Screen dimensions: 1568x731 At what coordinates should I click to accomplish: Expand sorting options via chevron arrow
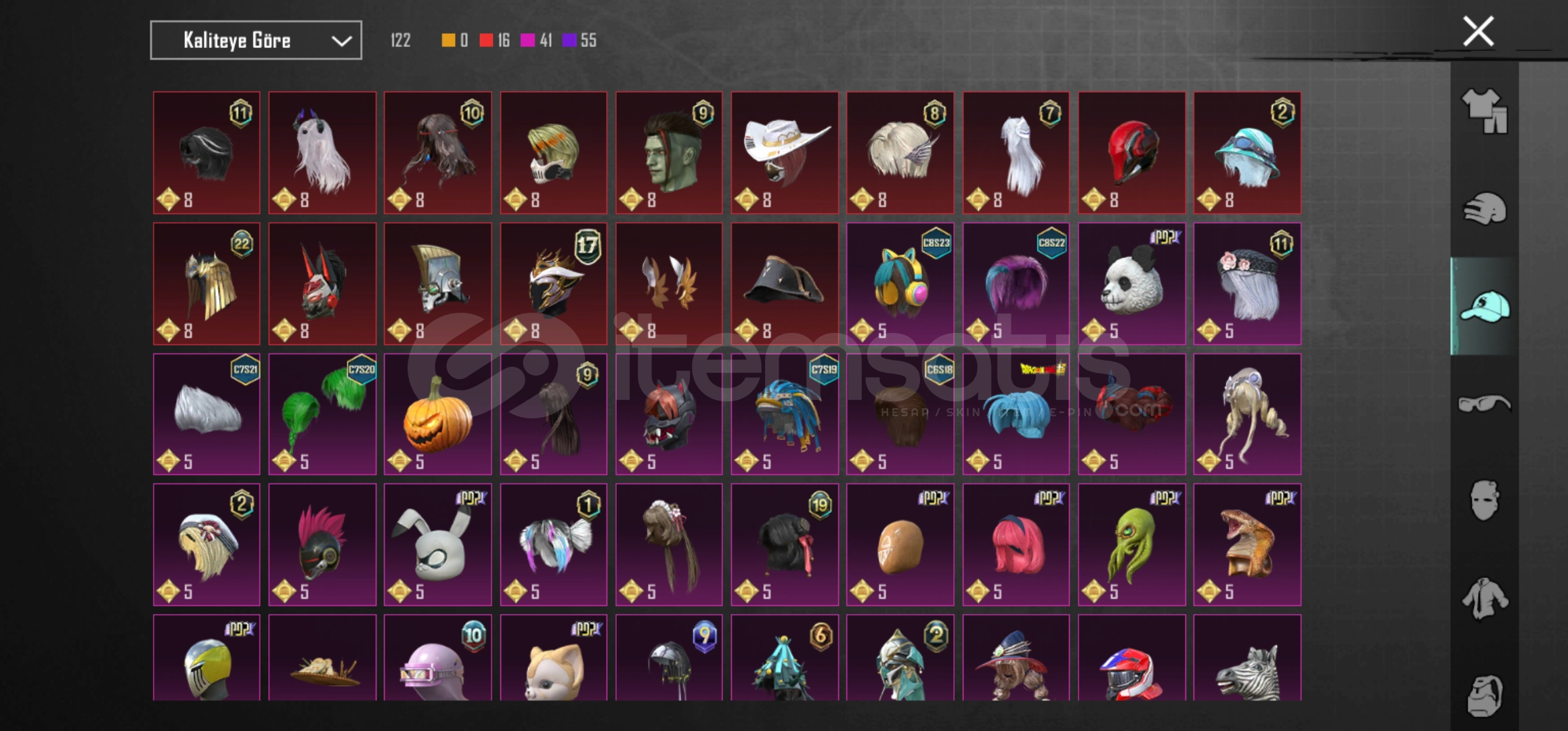tap(341, 41)
